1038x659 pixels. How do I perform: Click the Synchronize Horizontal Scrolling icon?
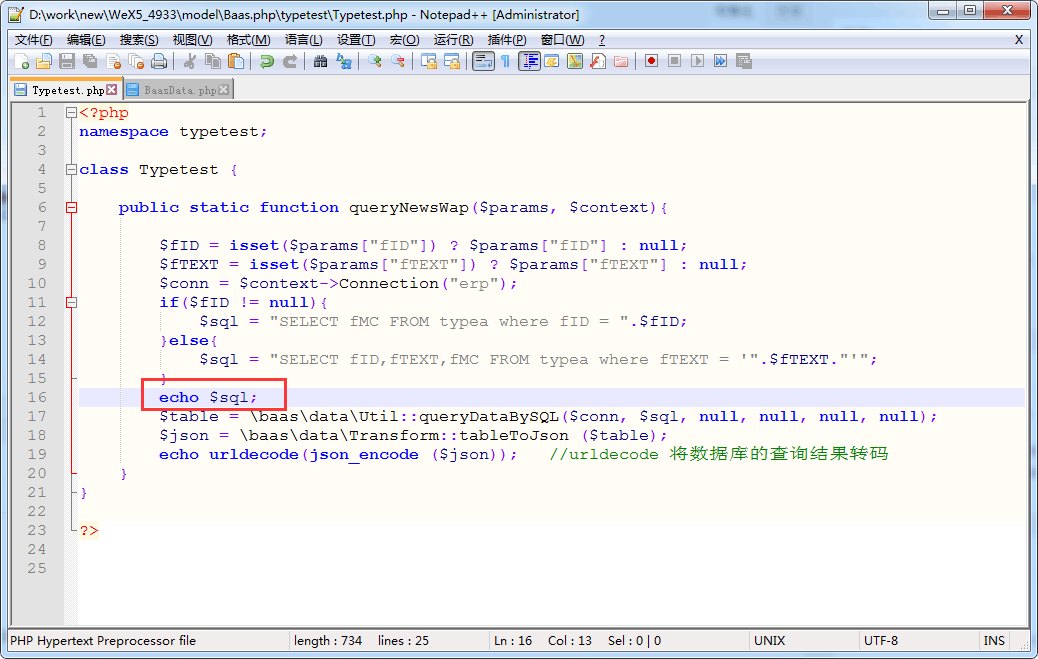pos(452,62)
